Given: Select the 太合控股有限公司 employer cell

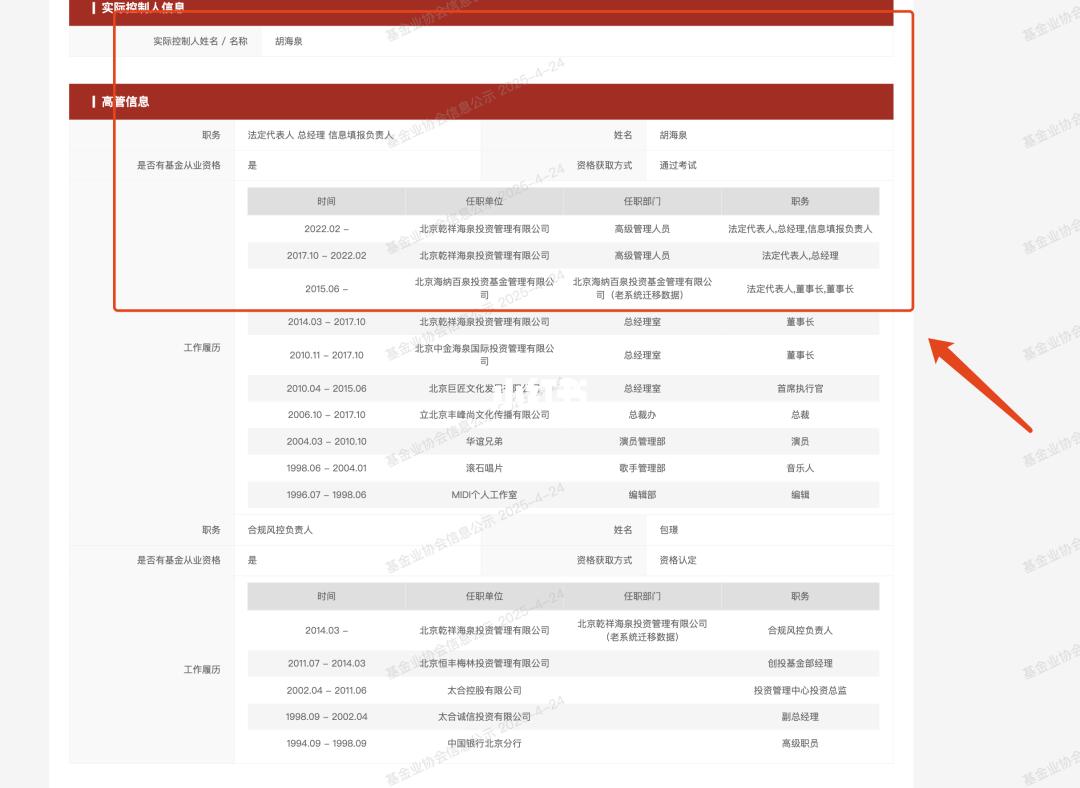Looking at the screenshot, I should [x=484, y=690].
